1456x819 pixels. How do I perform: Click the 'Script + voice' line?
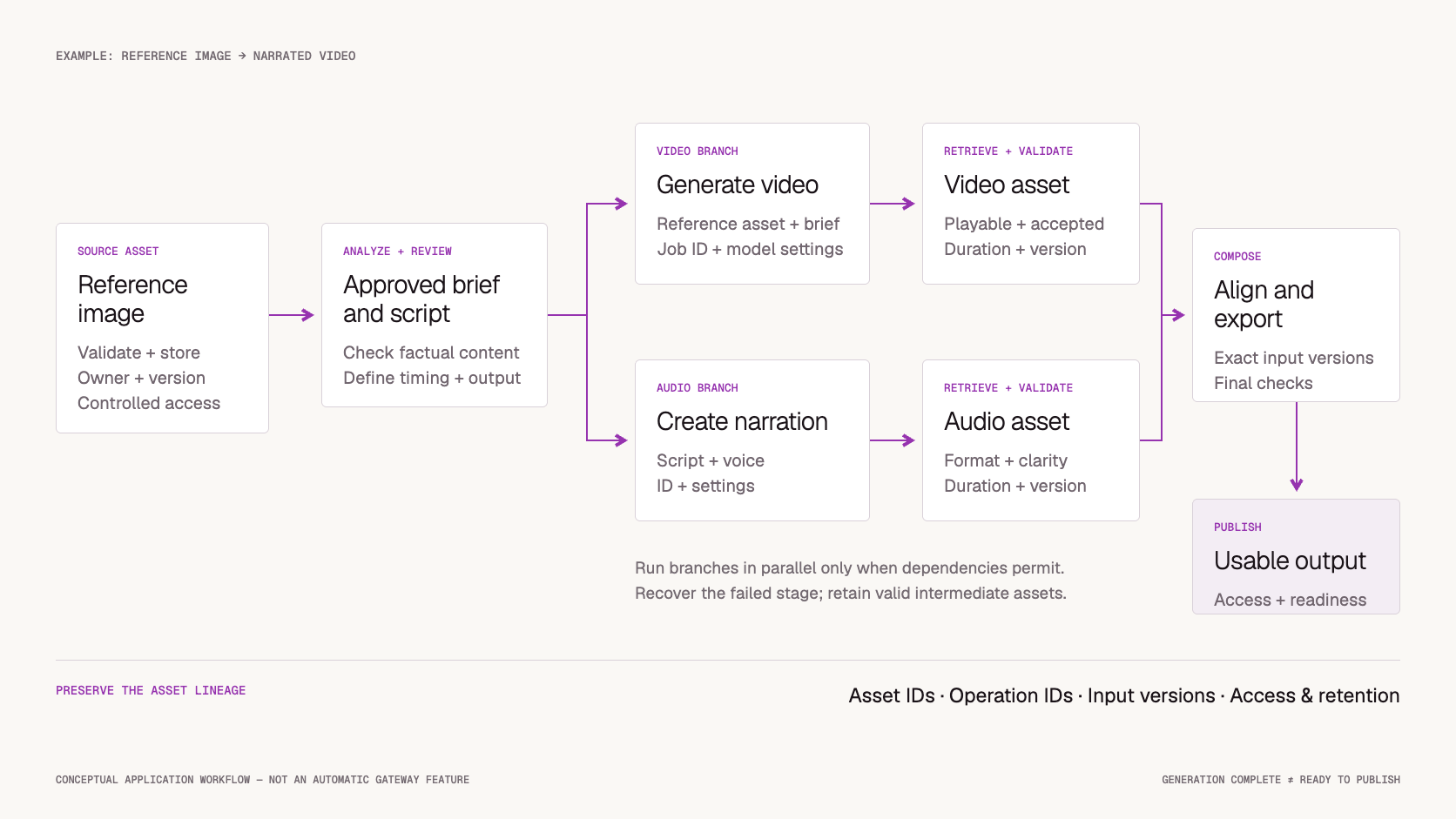[711, 460]
